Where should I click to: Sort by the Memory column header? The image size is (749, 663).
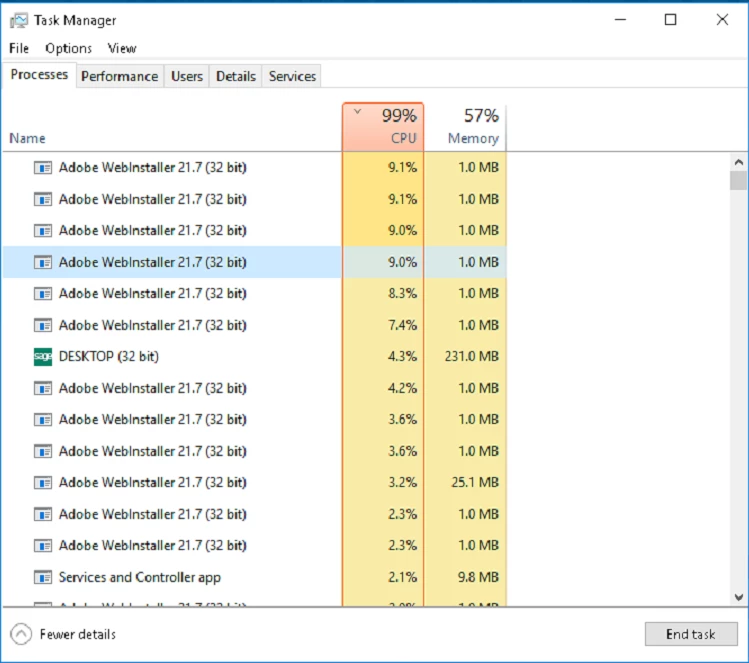coord(465,127)
